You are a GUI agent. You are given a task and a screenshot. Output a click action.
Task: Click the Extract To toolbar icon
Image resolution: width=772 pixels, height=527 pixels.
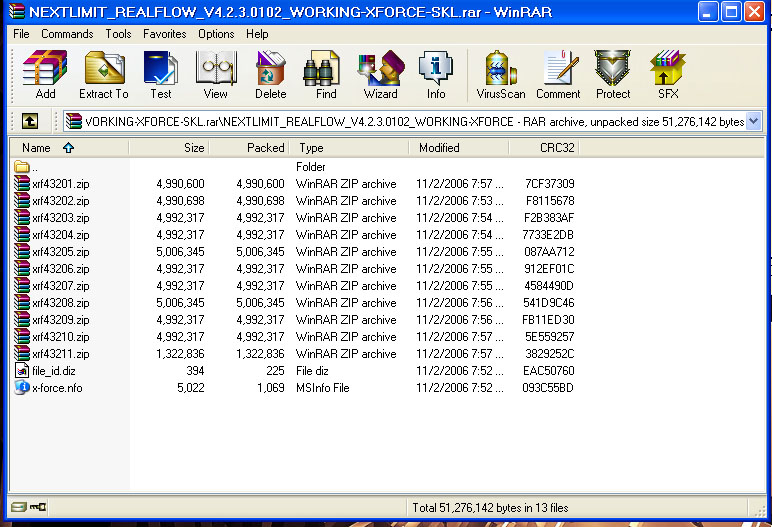[x=104, y=74]
